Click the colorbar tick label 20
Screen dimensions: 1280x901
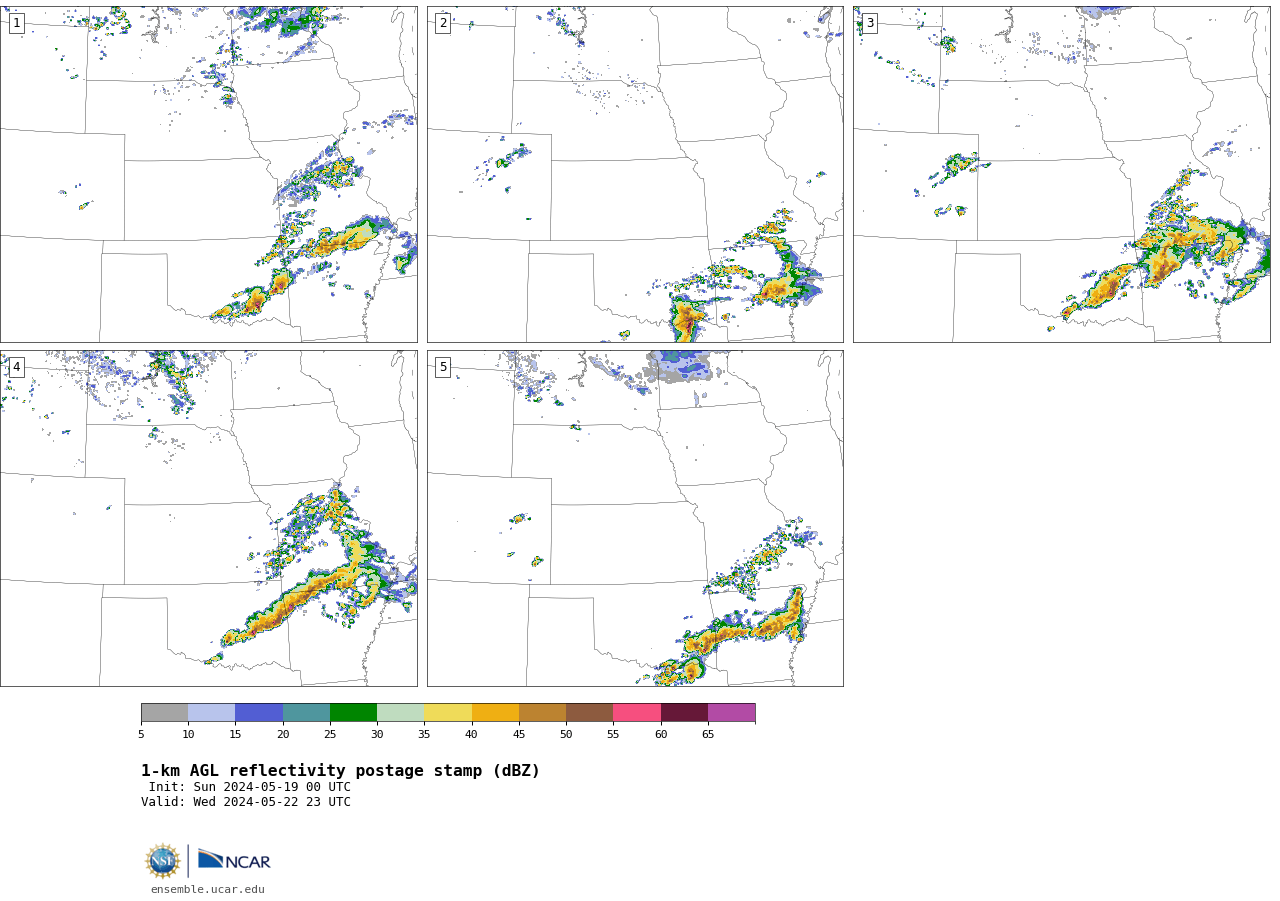283,735
